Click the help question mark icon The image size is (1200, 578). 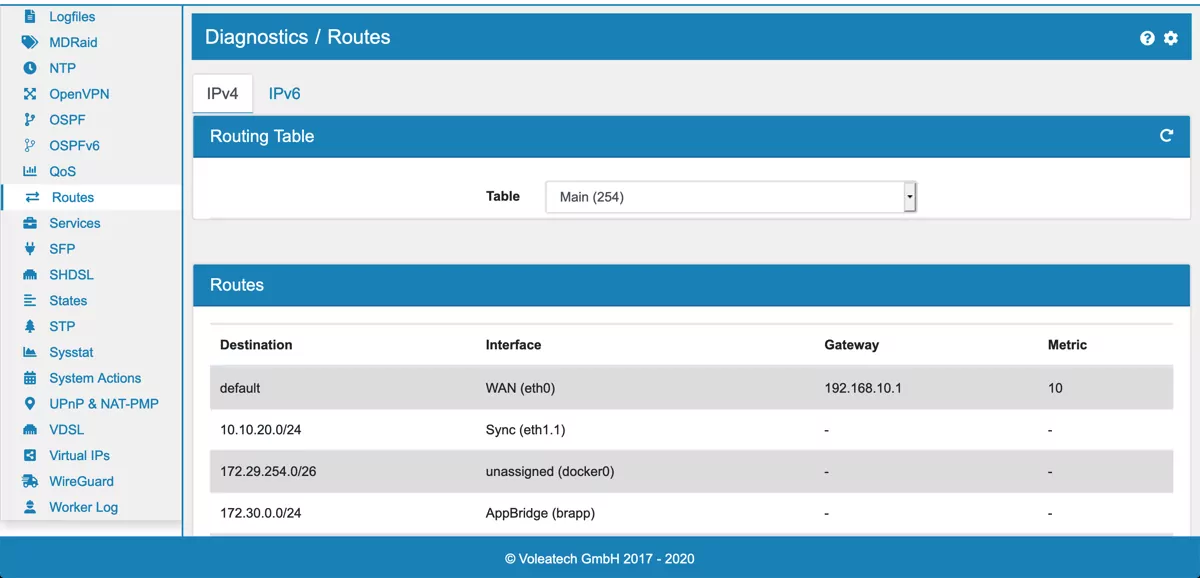tap(1147, 38)
